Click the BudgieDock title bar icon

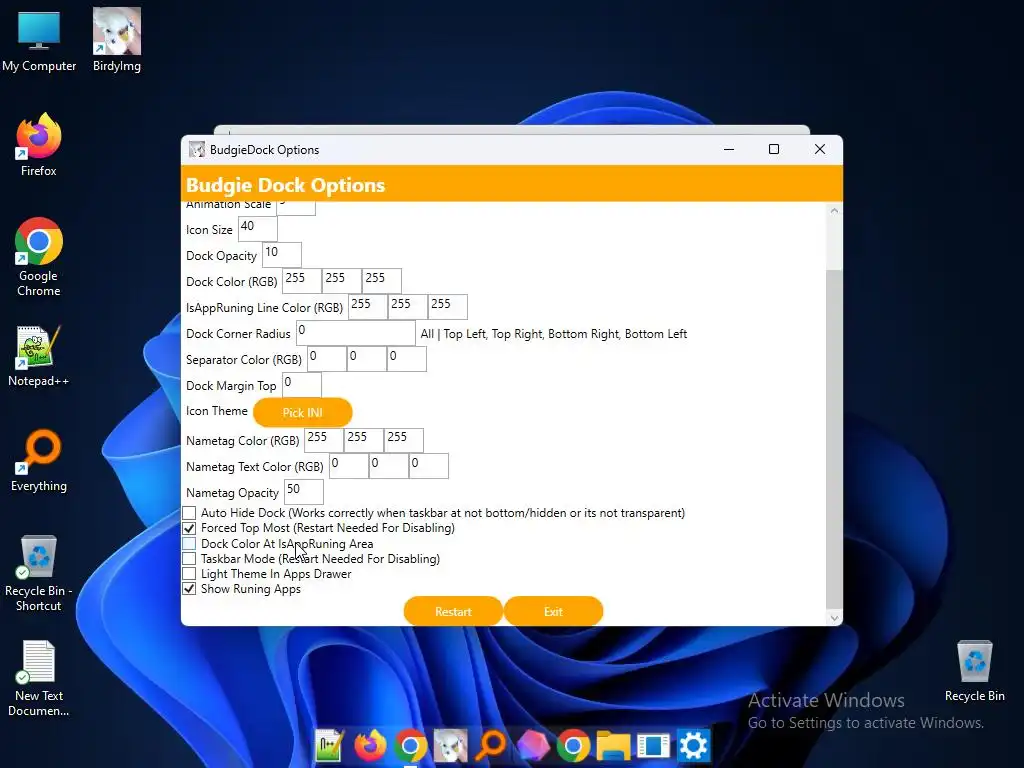197,150
